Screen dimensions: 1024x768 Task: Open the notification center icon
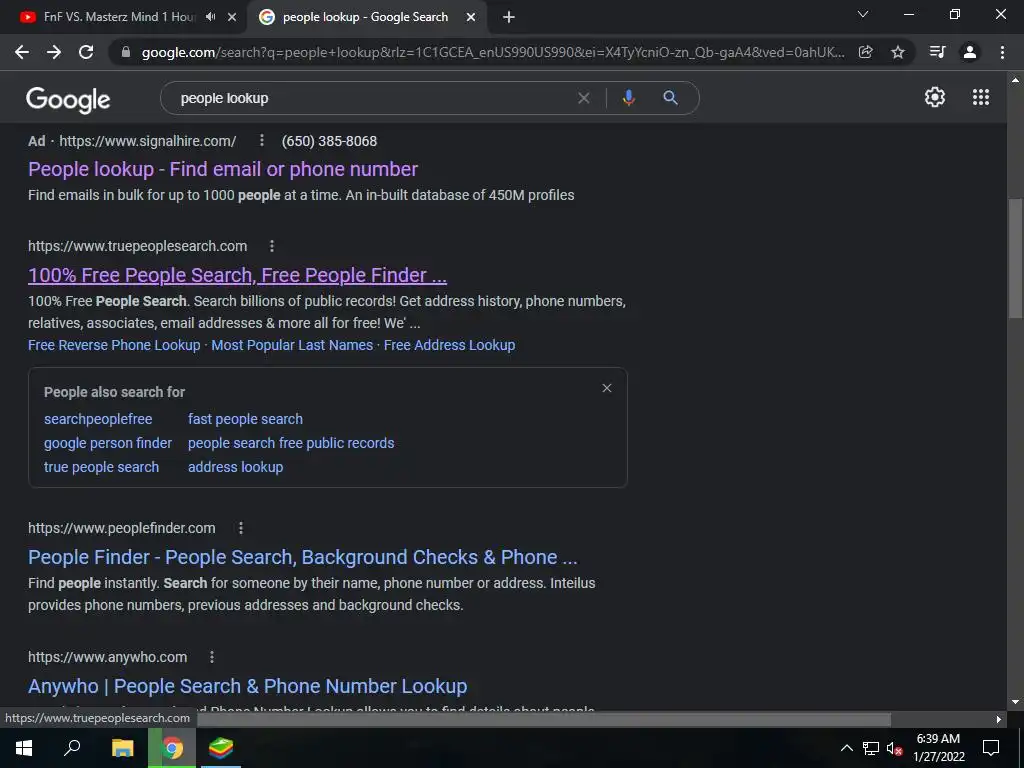pyautogui.click(x=991, y=748)
